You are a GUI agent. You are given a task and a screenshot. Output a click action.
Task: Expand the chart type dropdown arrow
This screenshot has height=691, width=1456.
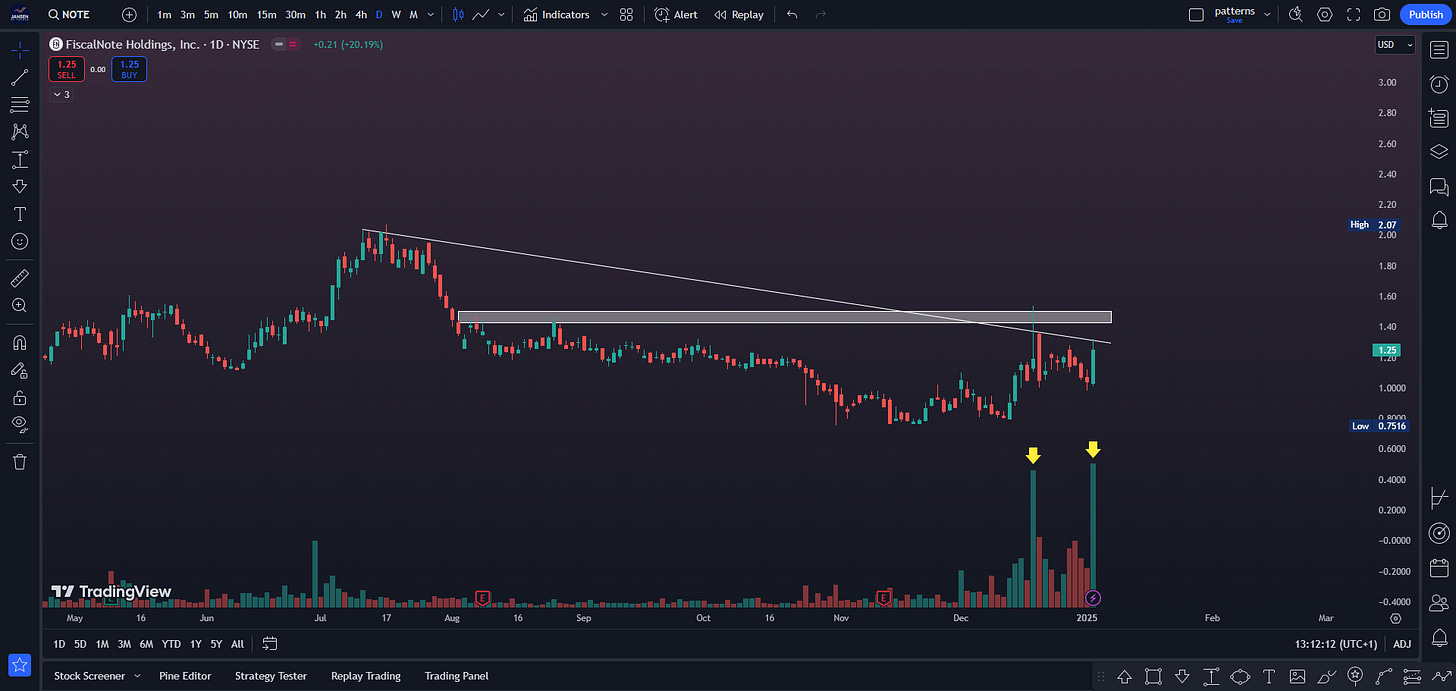point(501,15)
